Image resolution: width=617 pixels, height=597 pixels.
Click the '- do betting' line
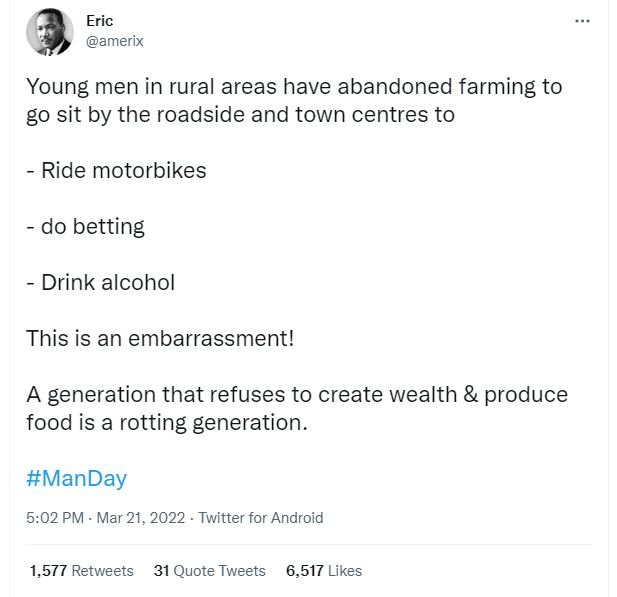point(85,226)
